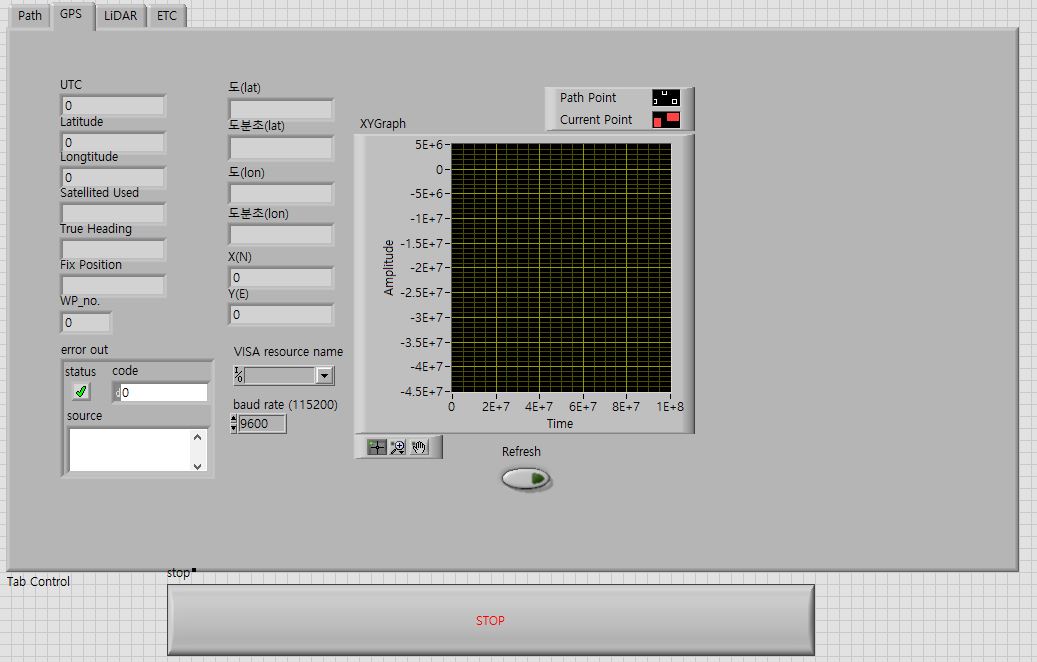Click the Y(E) value field
1037x662 pixels.
click(281, 315)
